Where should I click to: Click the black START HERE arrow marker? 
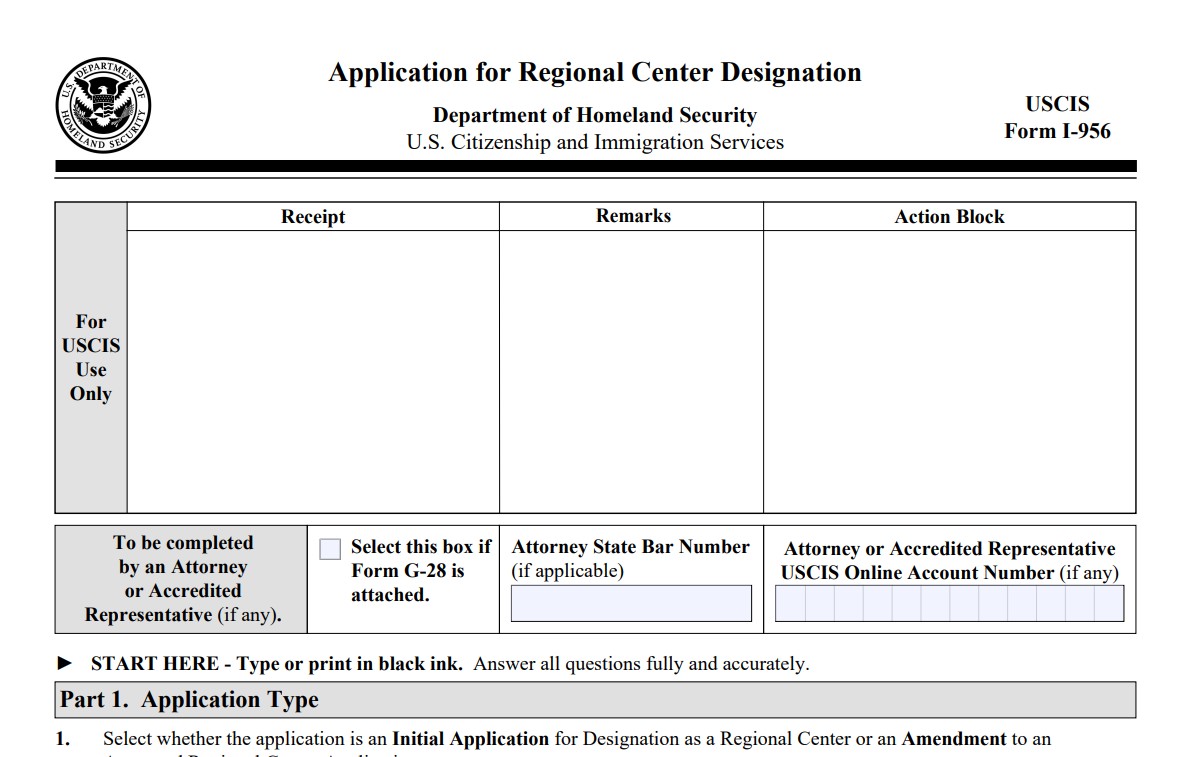coord(65,663)
